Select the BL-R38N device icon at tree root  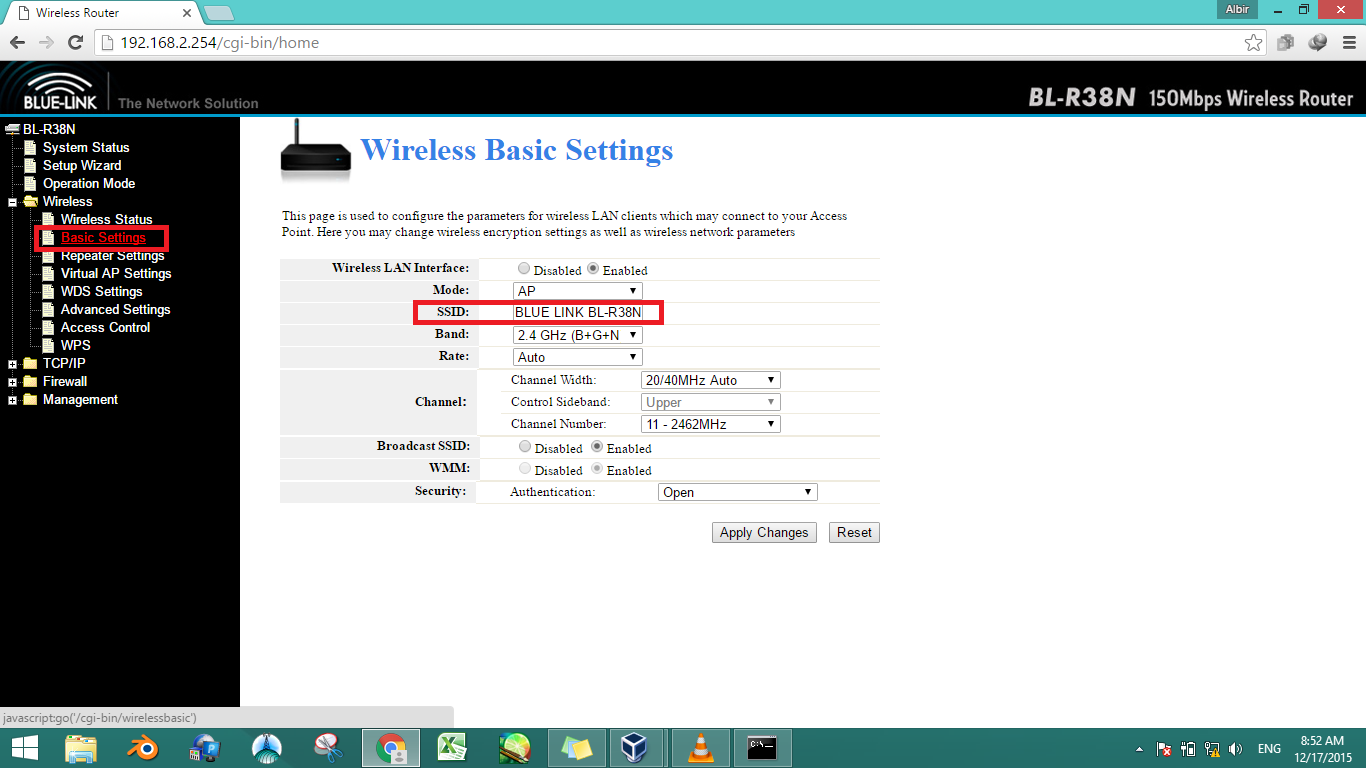point(13,128)
